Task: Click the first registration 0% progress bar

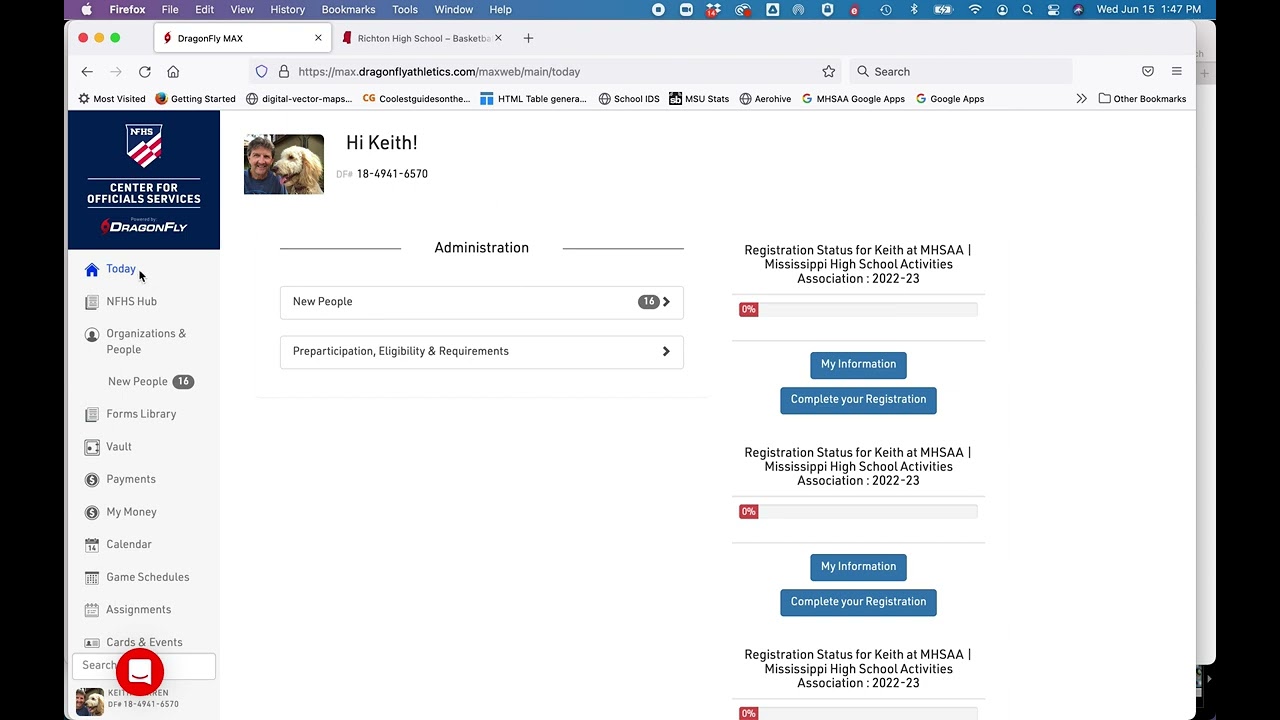Action: coord(858,310)
